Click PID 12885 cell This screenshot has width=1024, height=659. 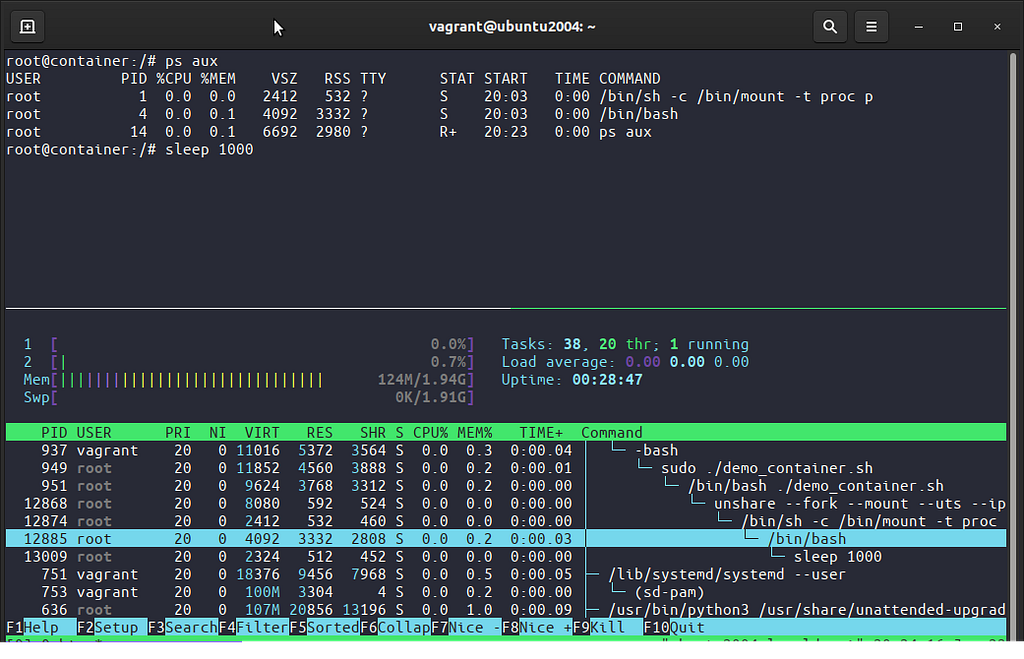[45, 539]
